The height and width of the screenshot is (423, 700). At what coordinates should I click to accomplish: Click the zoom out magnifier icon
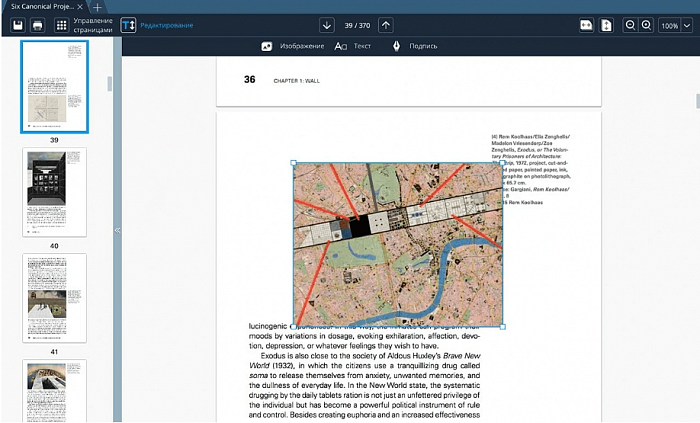click(631, 25)
